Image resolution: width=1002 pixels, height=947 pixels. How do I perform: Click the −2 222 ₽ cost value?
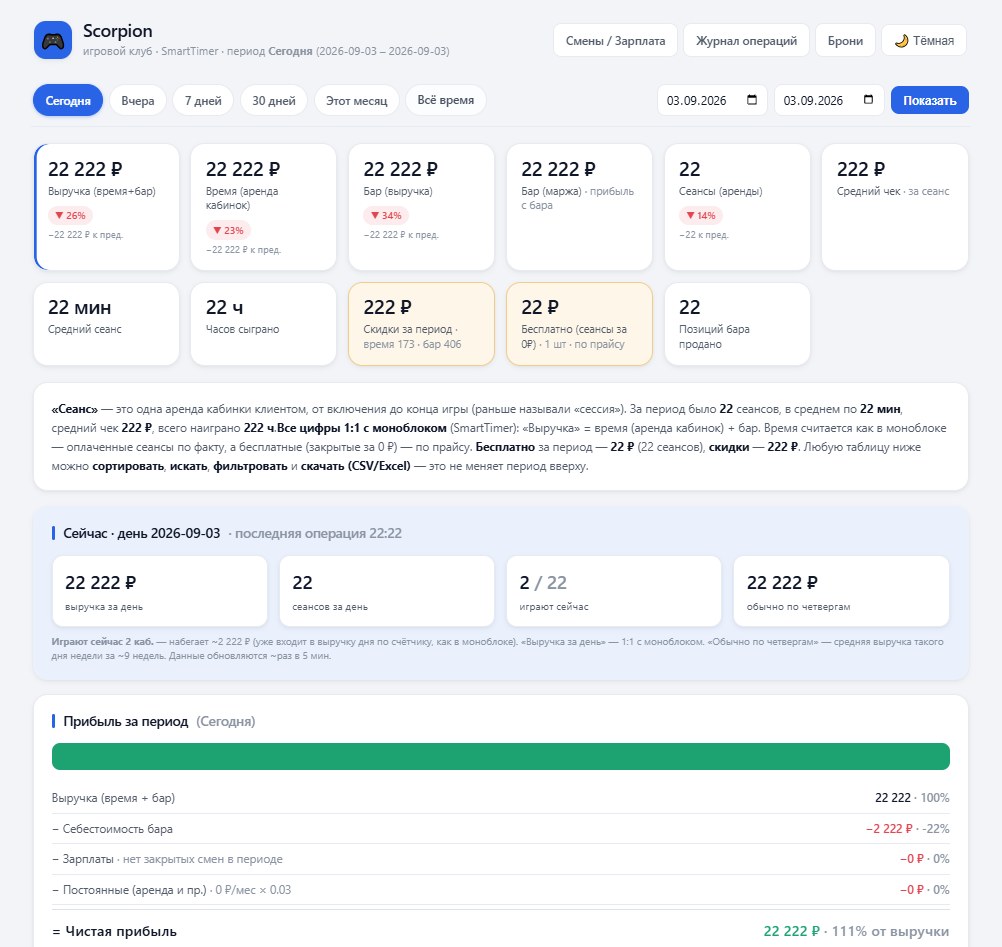point(889,829)
